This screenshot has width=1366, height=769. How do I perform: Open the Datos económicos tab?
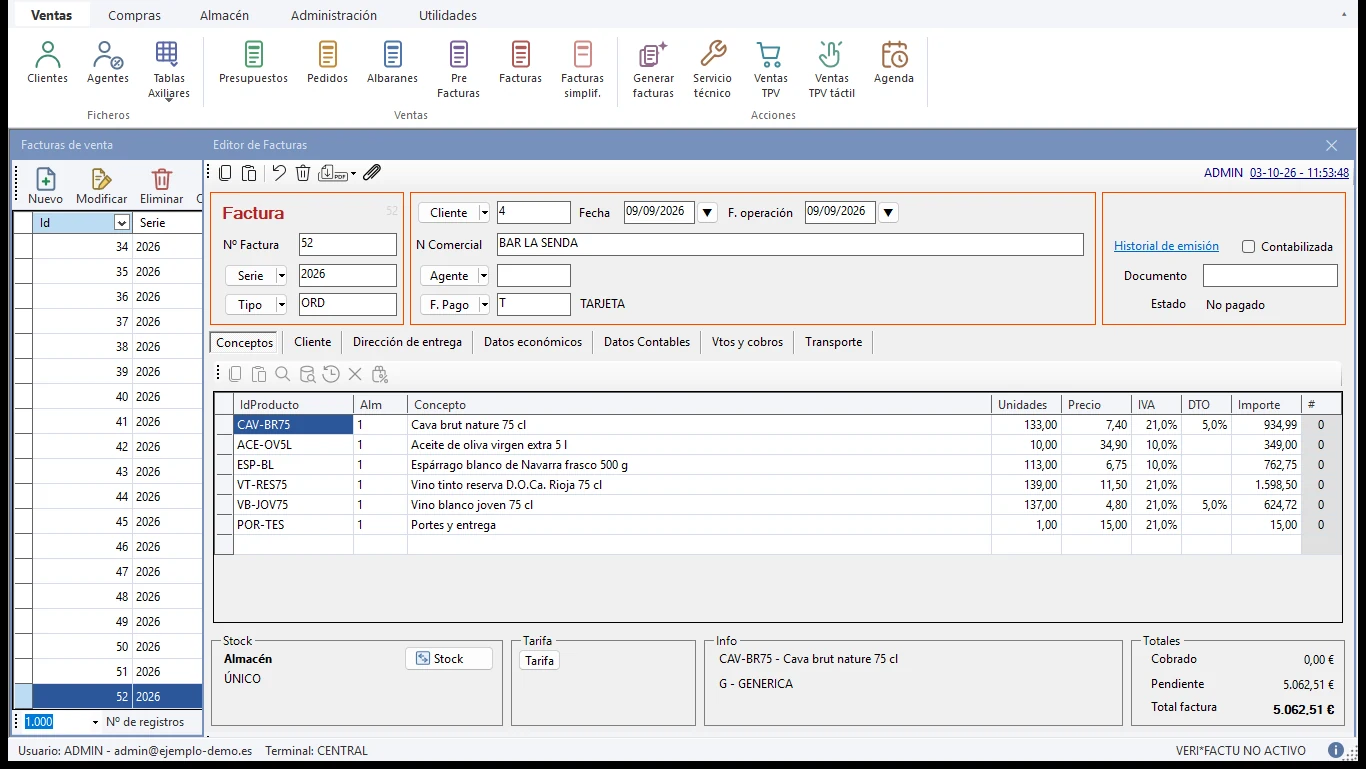(x=533, y=342)
